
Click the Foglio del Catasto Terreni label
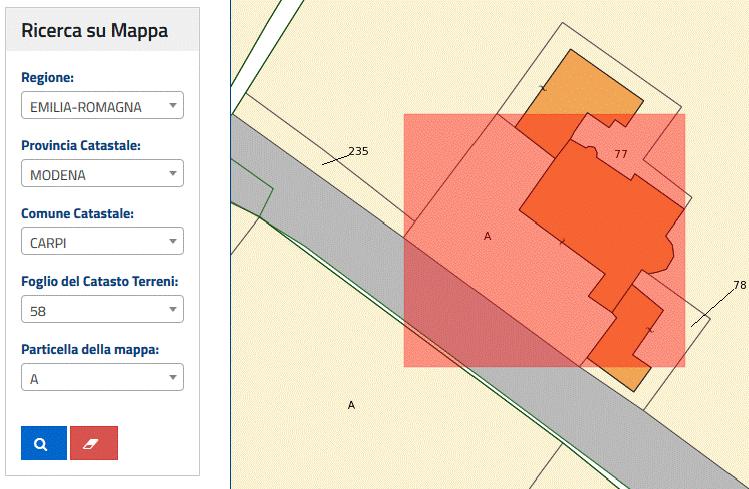click(99, 281)
